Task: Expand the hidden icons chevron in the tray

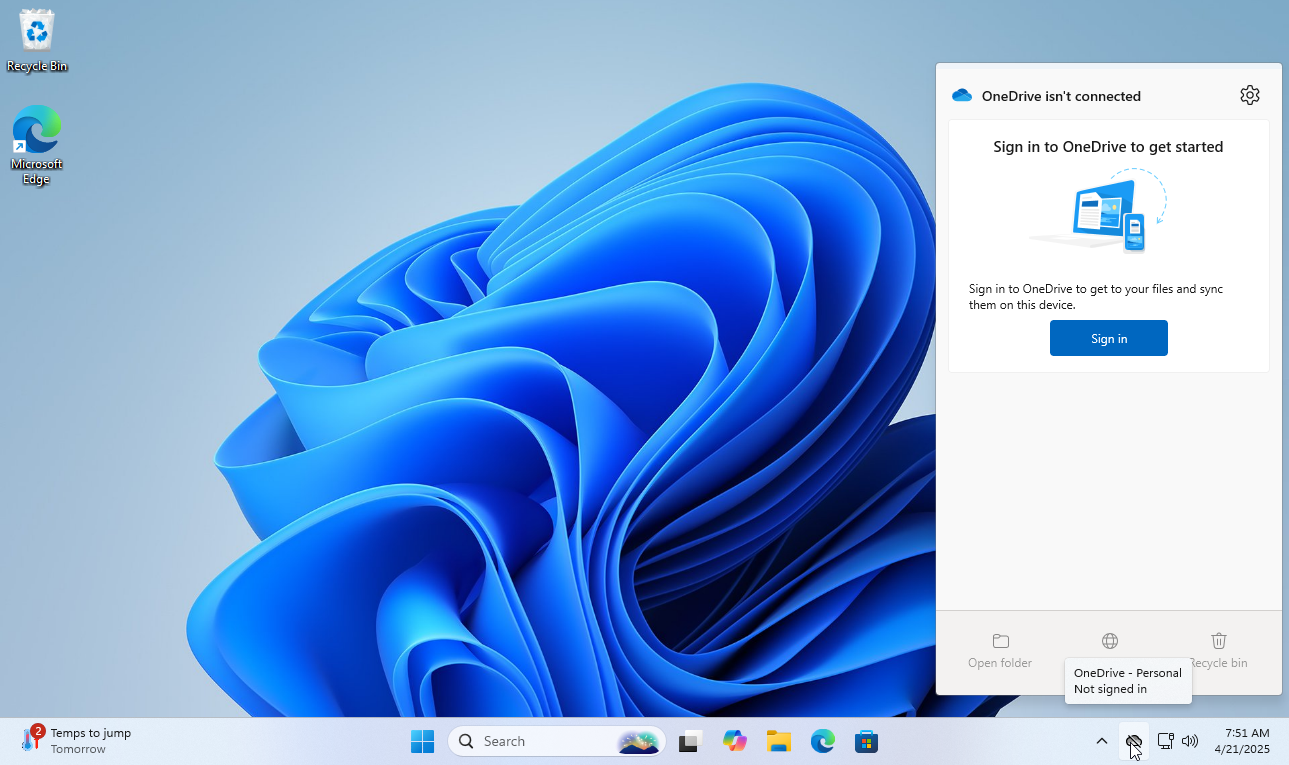Action: pos(1101,741)
